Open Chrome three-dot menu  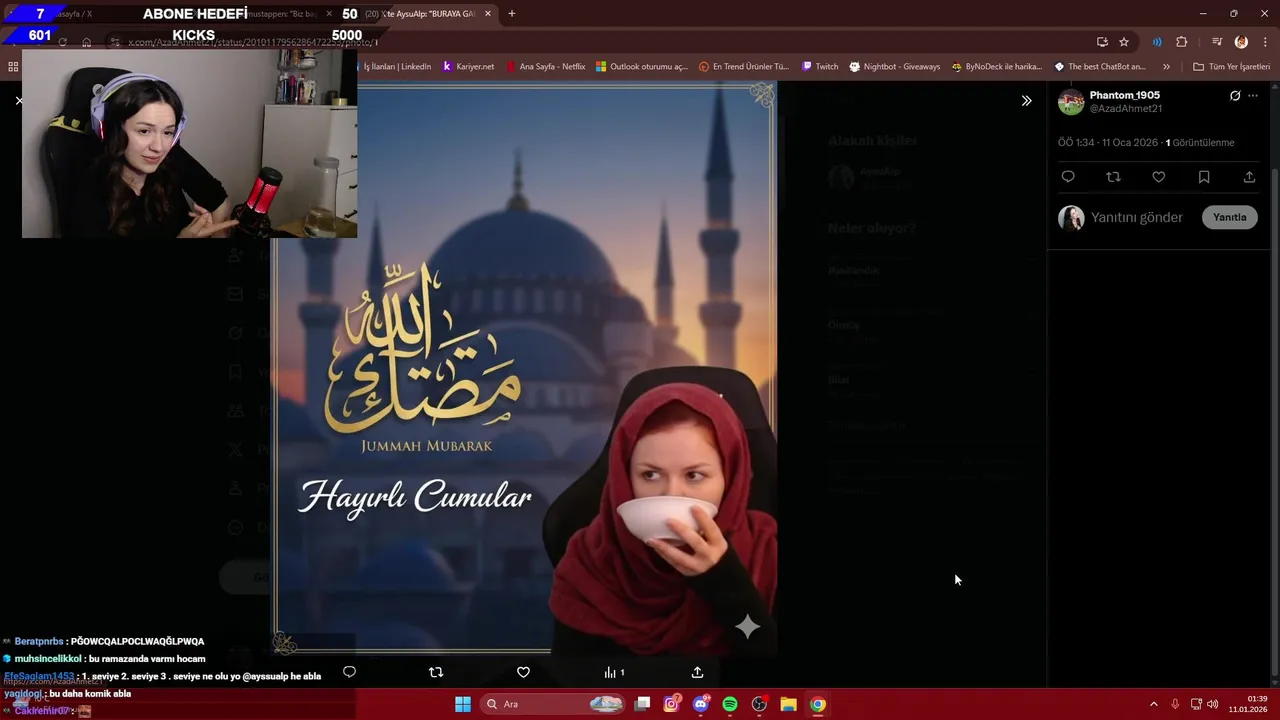click(1265, 42)
